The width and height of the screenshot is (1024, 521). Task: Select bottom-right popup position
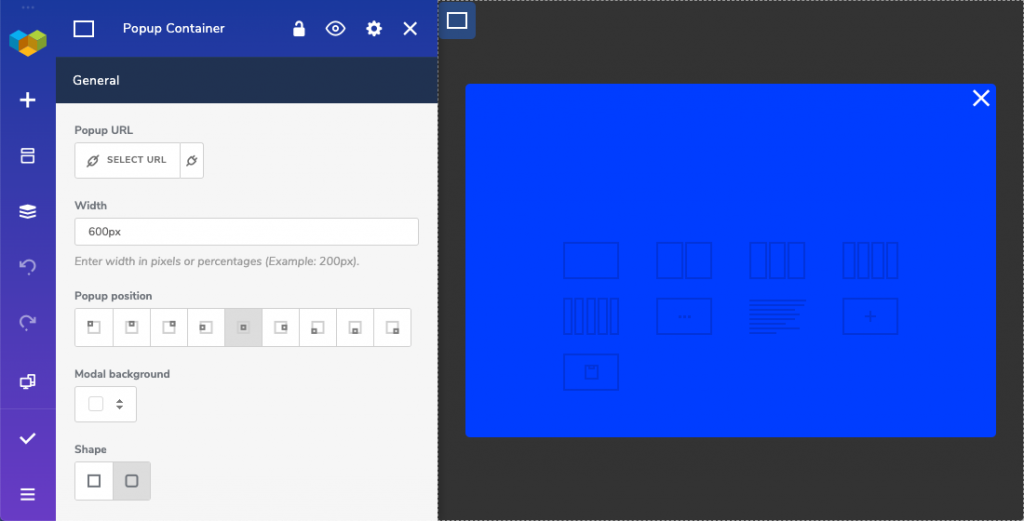[392, 328]
